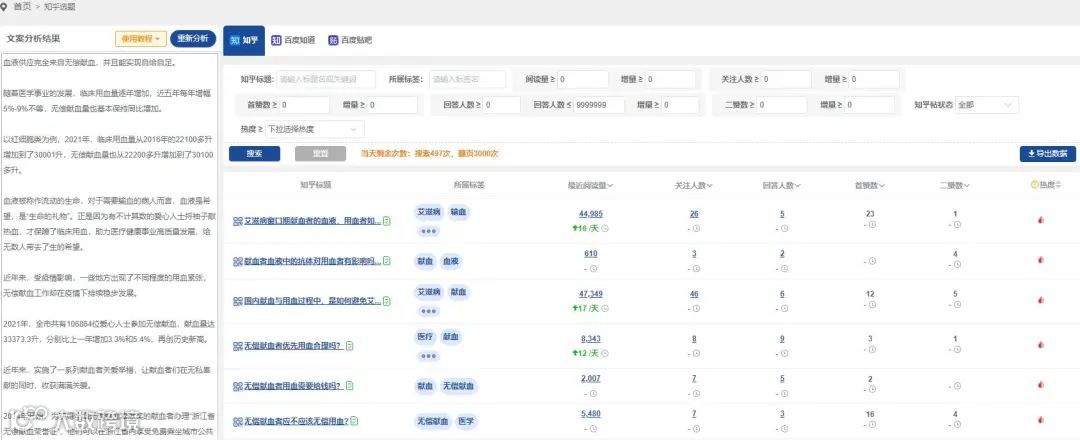
Task: Click green document icon after 无偿献血者优先用血合理吗 title
Action: 349,346
